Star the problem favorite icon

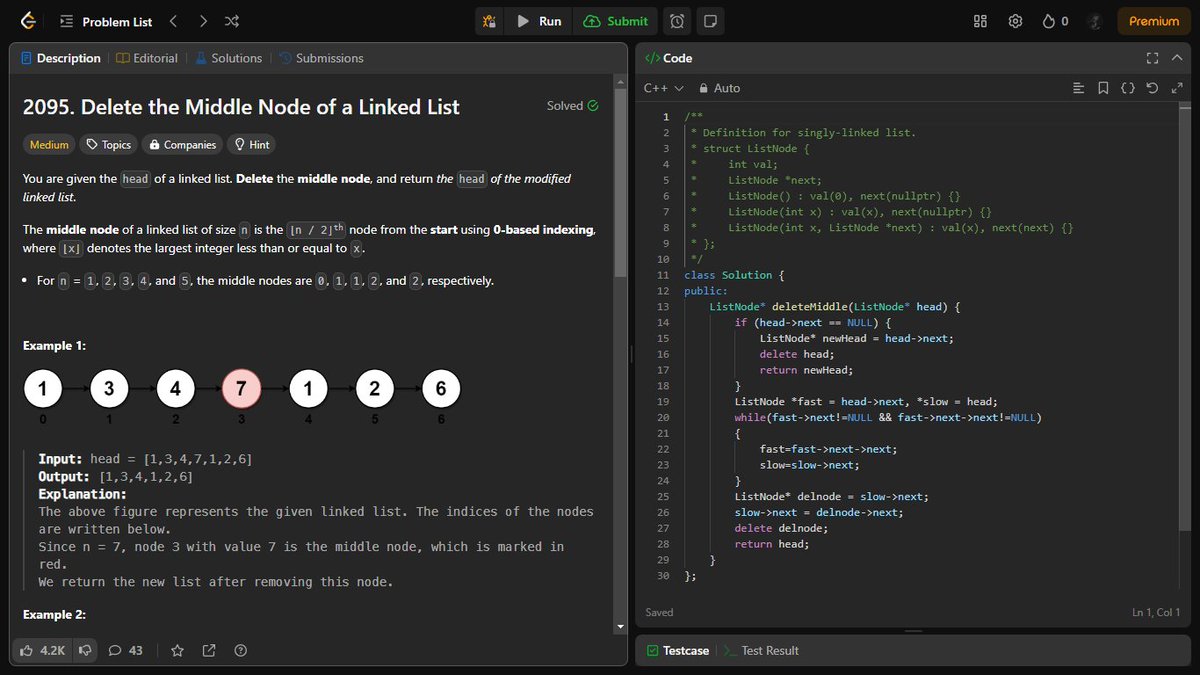click(x=177, y=651)
